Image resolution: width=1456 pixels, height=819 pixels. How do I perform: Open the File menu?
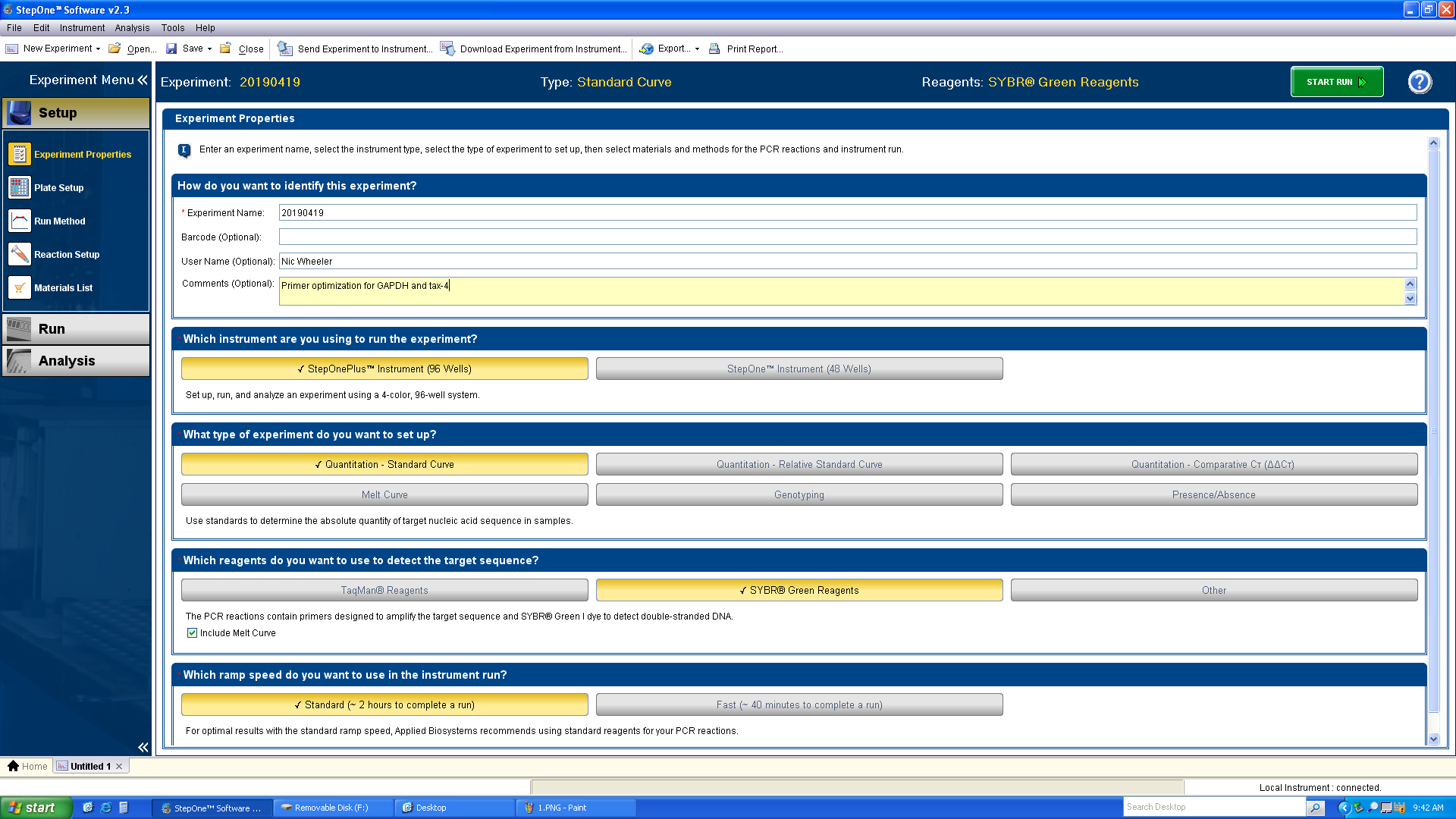click(x=14, y=28)
